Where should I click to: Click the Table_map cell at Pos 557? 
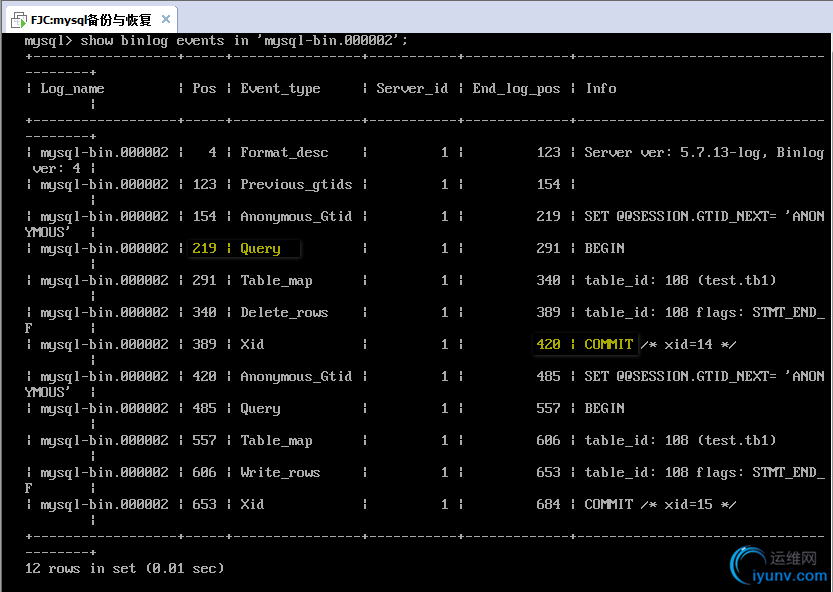point(276,441)
